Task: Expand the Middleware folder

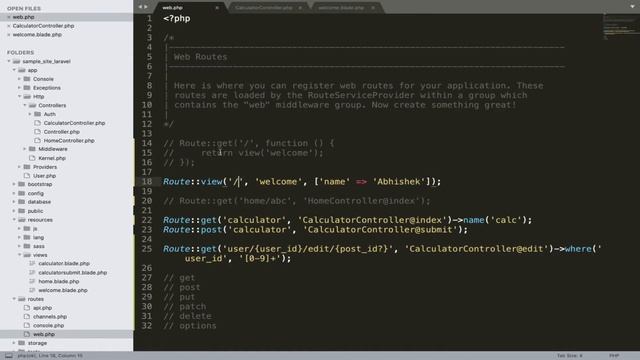Action: click(24, 149)
